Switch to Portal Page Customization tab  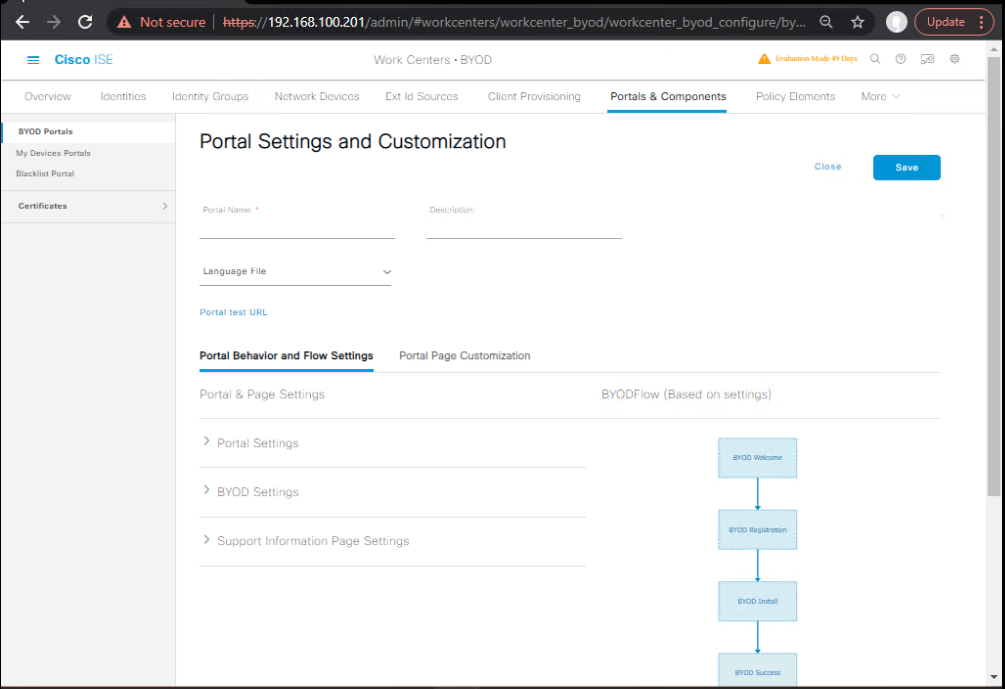click(465, 356)
